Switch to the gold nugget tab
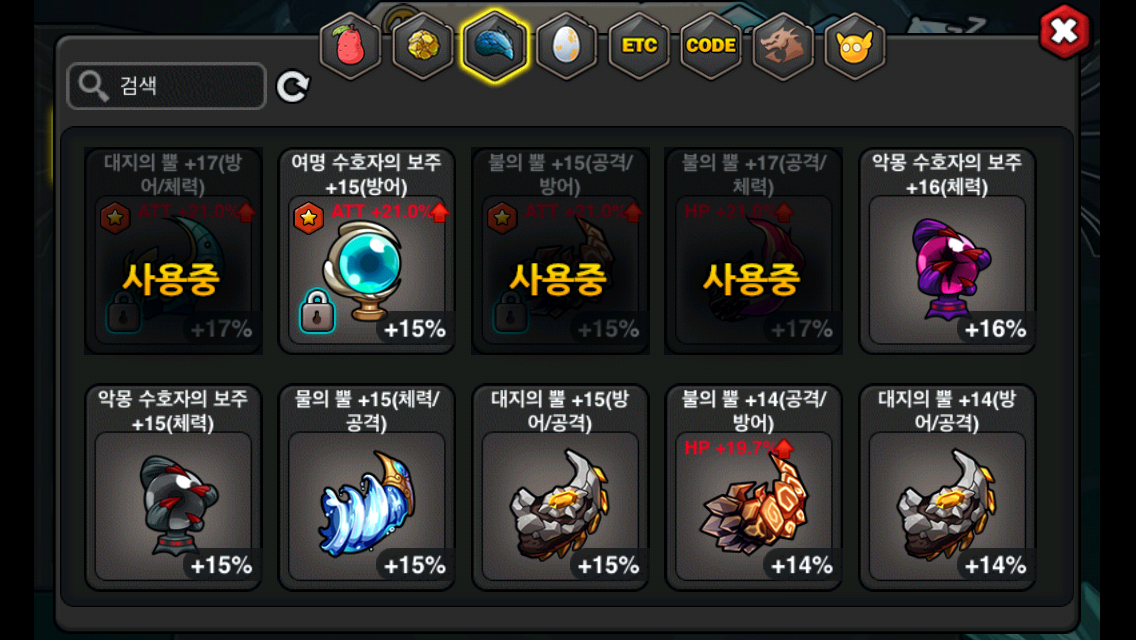The height and width of the screenshot is (640, 1136). click(x=422, y=46)
